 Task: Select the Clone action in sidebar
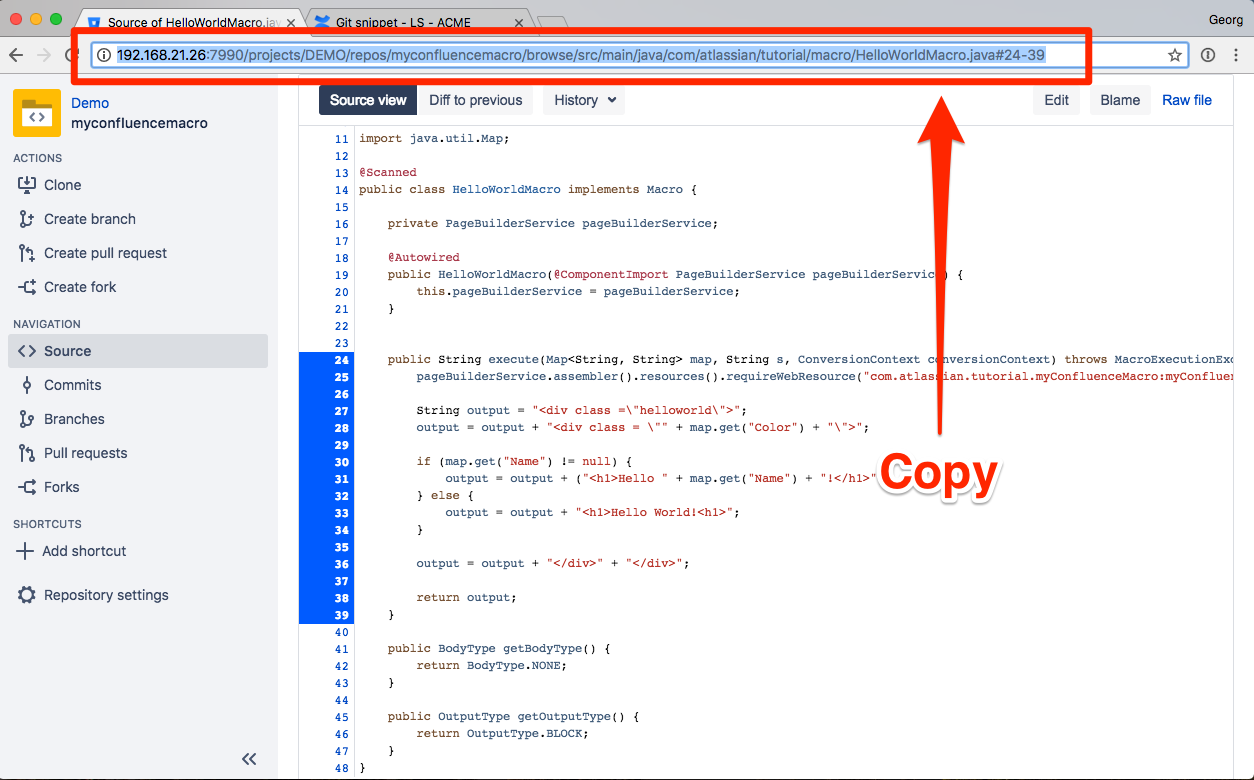point(62,185)
